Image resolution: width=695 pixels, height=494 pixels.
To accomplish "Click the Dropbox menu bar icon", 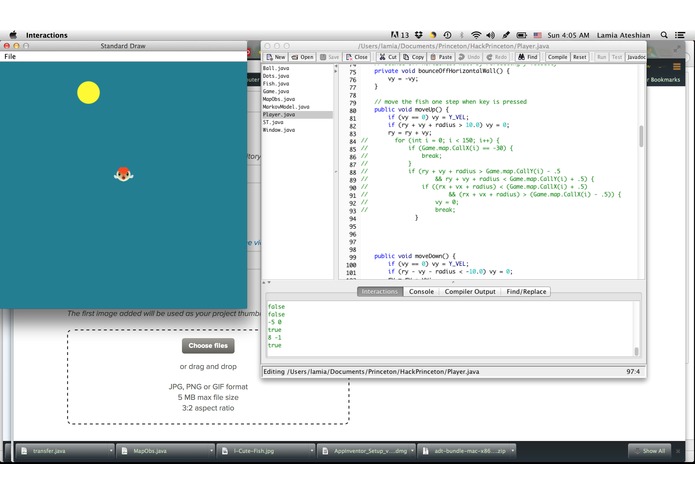I will tap(418, 35).
